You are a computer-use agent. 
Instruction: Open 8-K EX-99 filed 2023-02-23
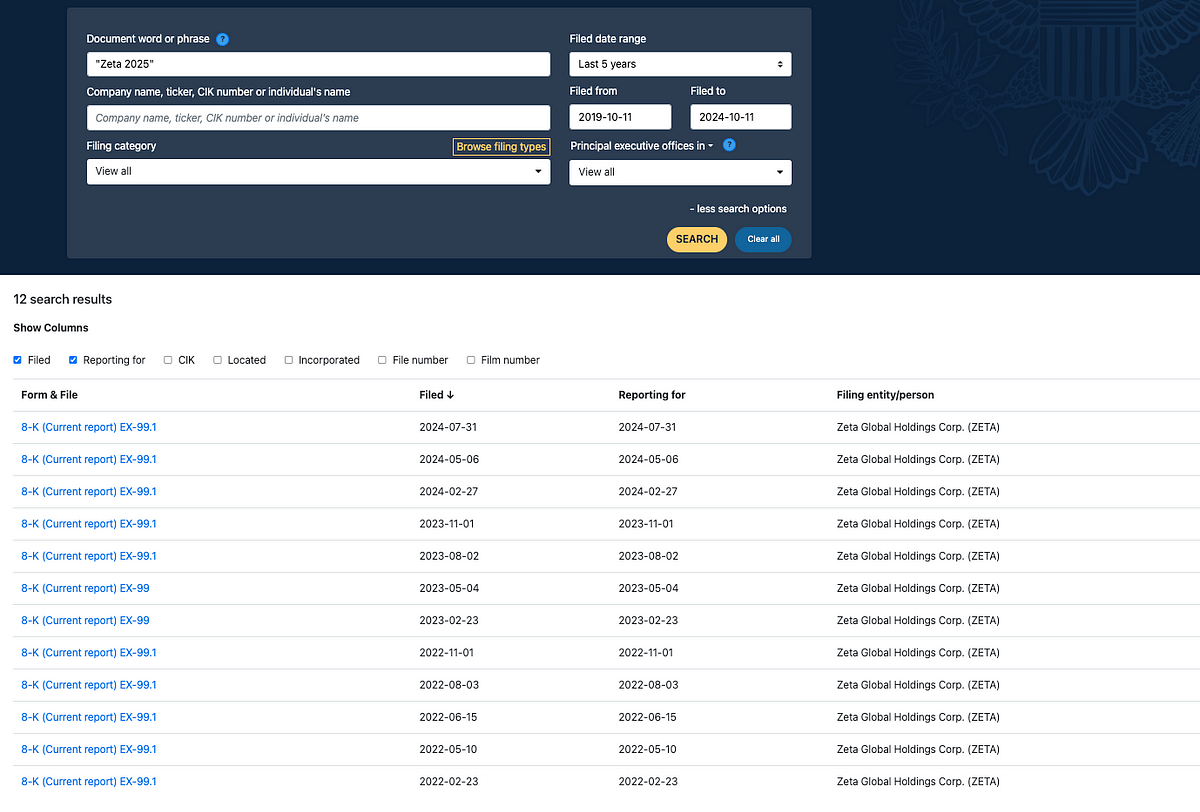click(85, 620)
